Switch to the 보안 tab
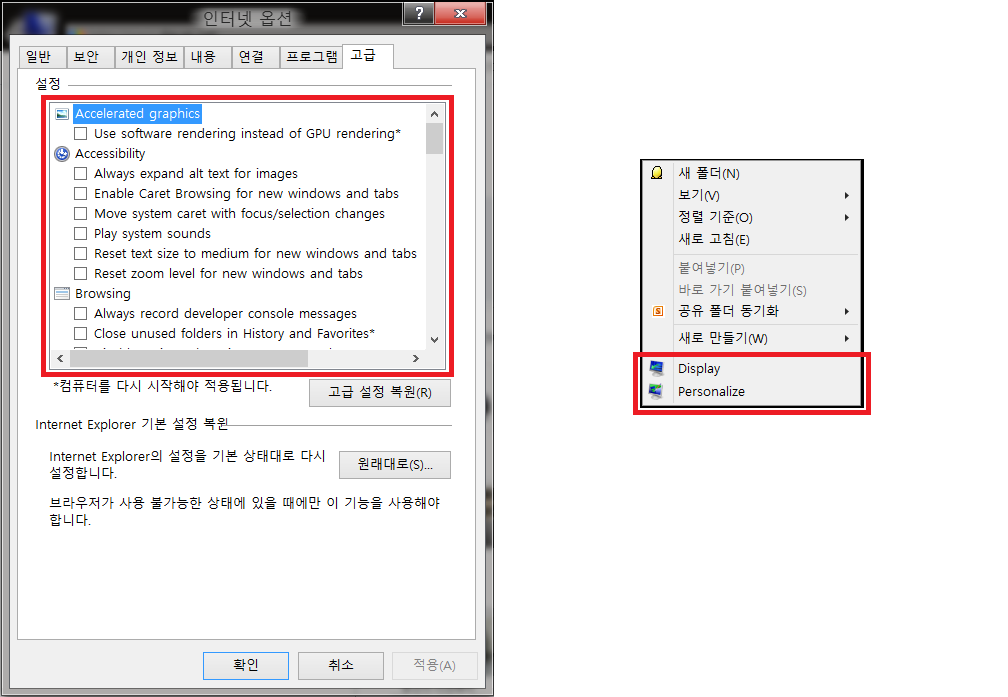Image resolution: width=1008 pixels, height=697 pixels. (91, 57)
